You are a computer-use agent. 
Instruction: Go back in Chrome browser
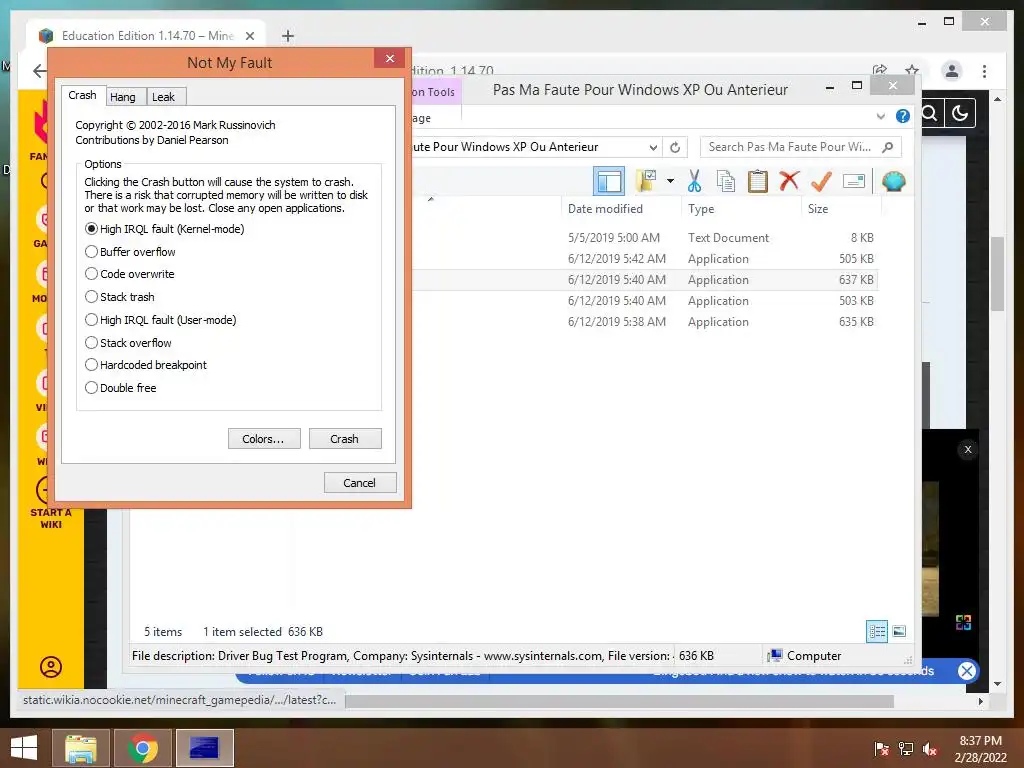coord(40,71)
